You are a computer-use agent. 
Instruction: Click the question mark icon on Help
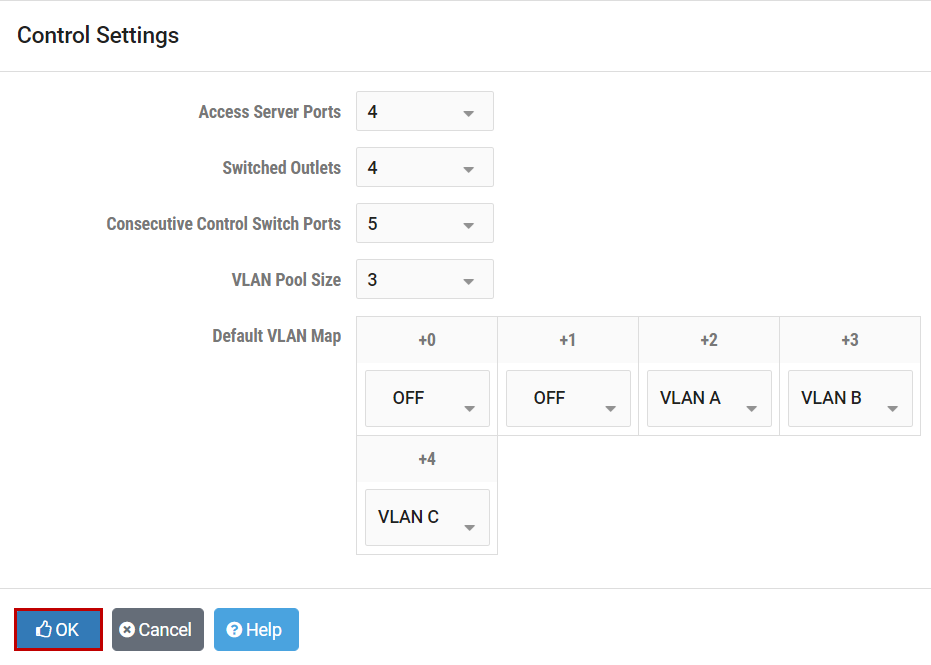pyautogui.click(x=236, y=629)
